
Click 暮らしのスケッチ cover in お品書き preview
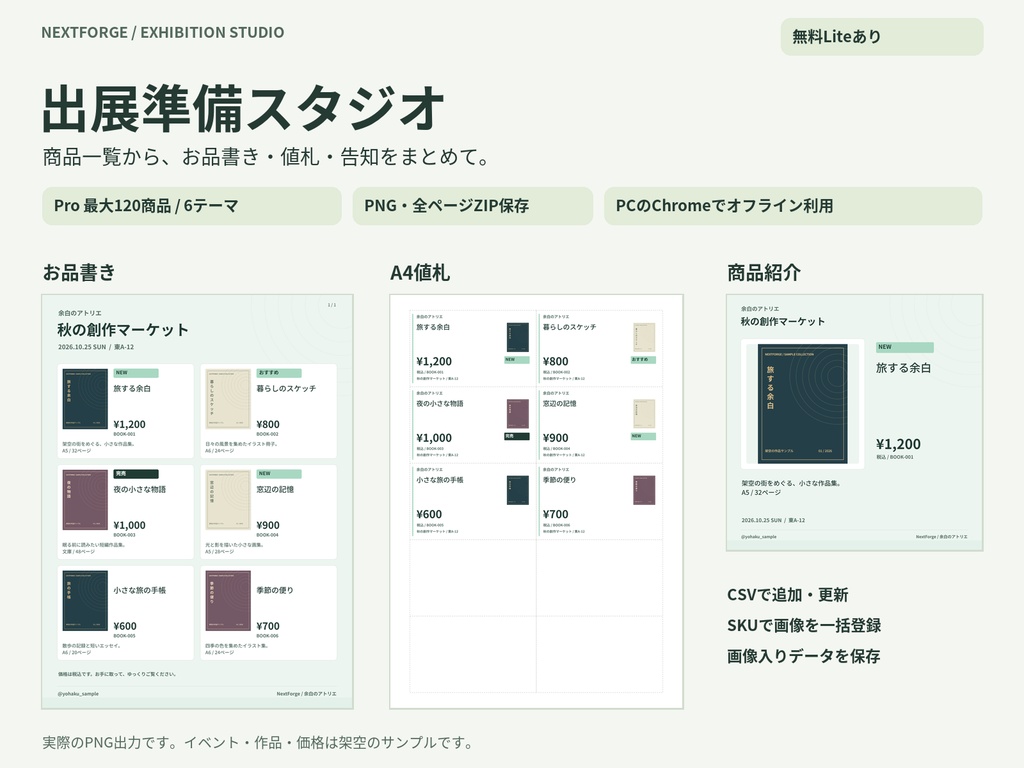(x=228, y=399)
